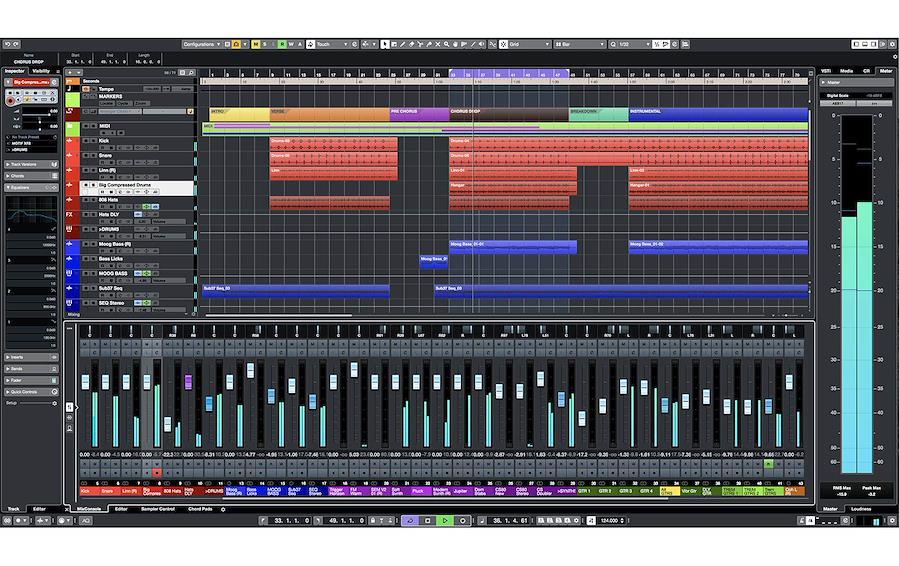Click the Undo arrow in the top toolbar
This screenshot has width=899, height=566.
(8, 44)
